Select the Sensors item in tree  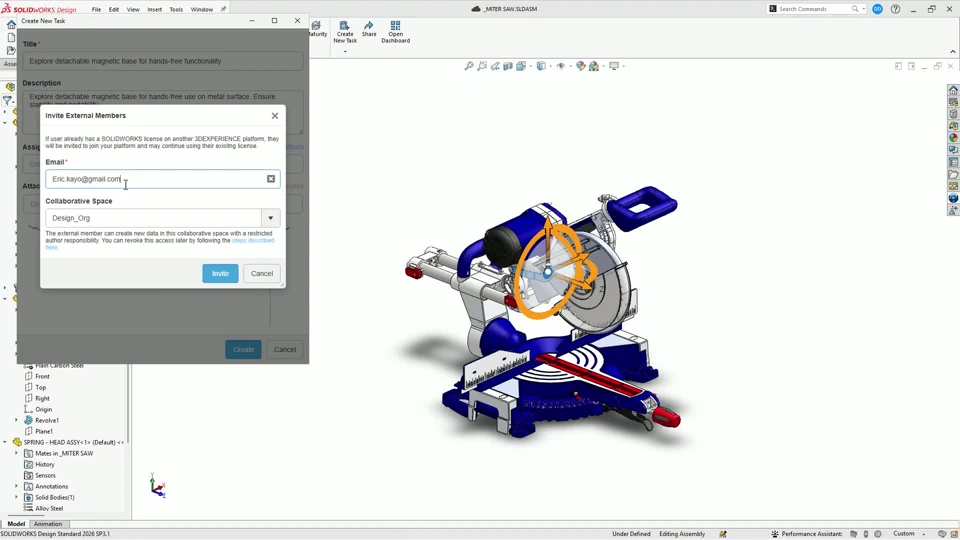[x=45, y=476]
